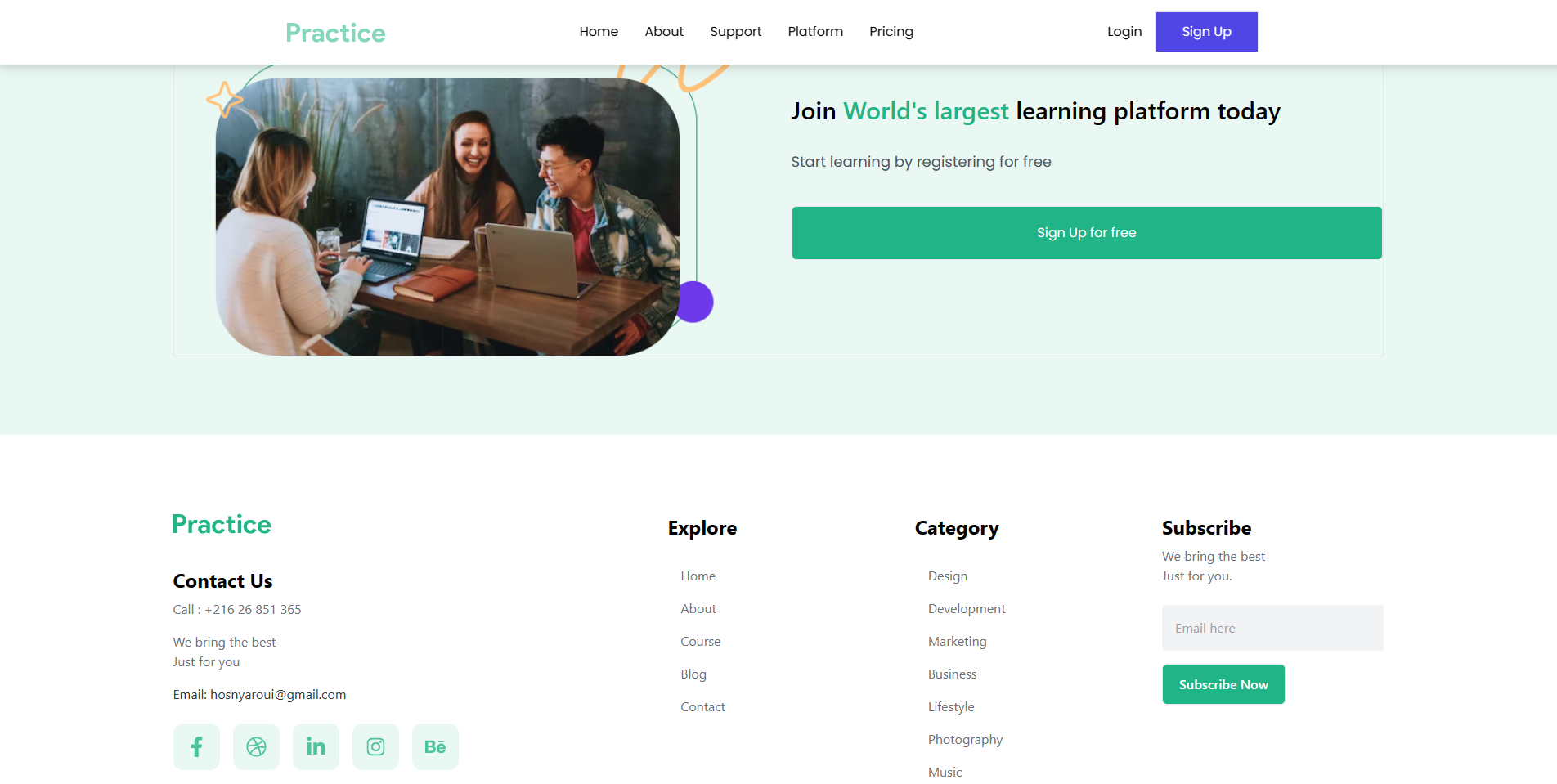
Task: Click the Practice logo in the header
Action: tap(335, 32)
